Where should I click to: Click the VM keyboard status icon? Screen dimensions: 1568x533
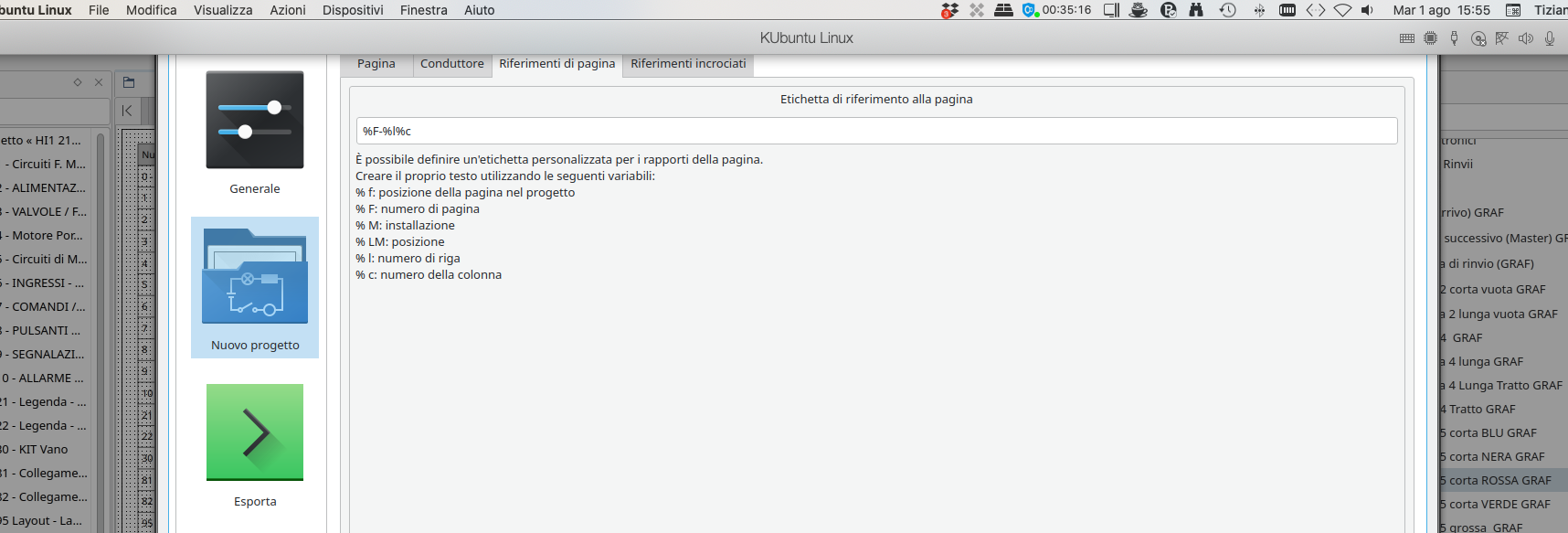point(1407,38)
